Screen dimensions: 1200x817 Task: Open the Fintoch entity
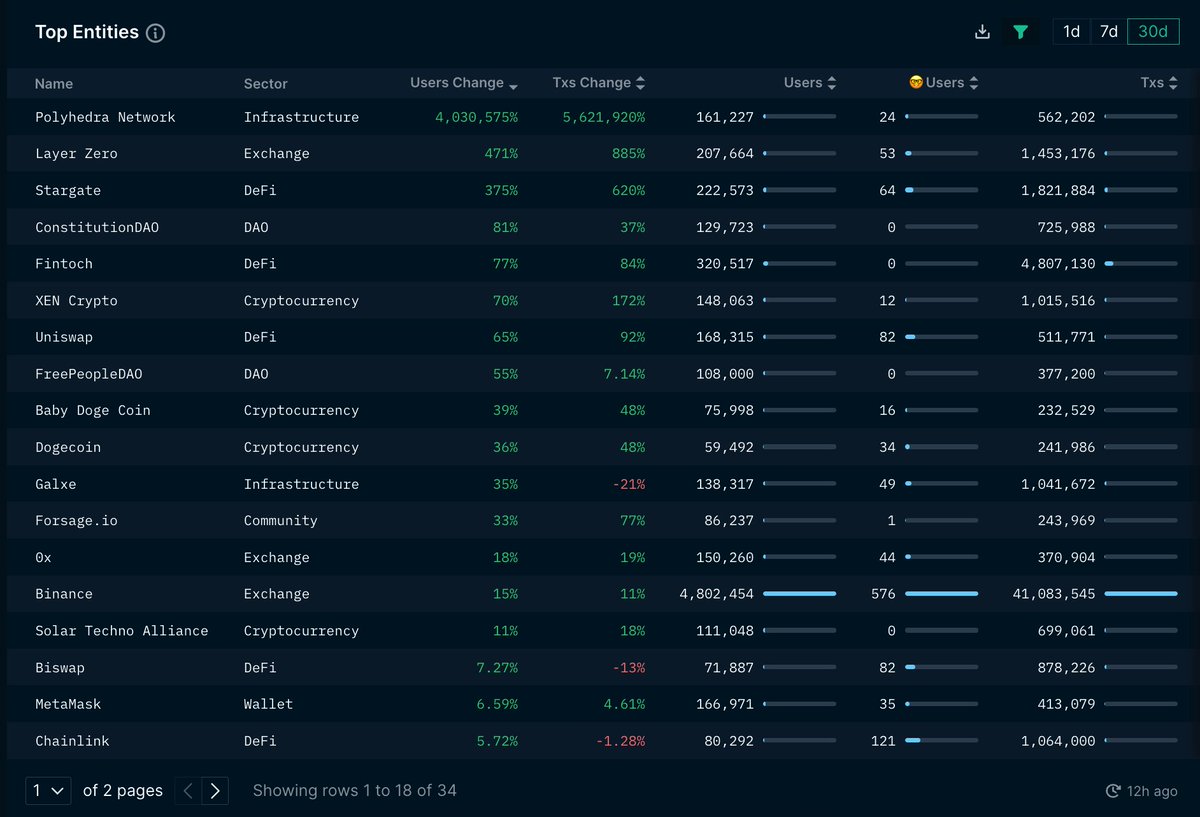64,264
